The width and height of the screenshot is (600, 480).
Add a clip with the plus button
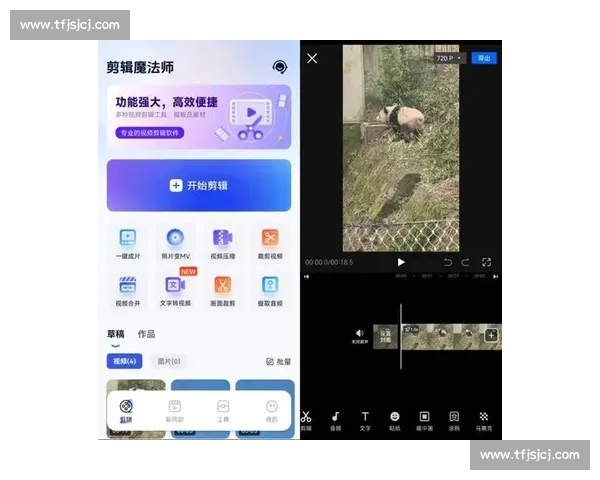click(491, 336)
